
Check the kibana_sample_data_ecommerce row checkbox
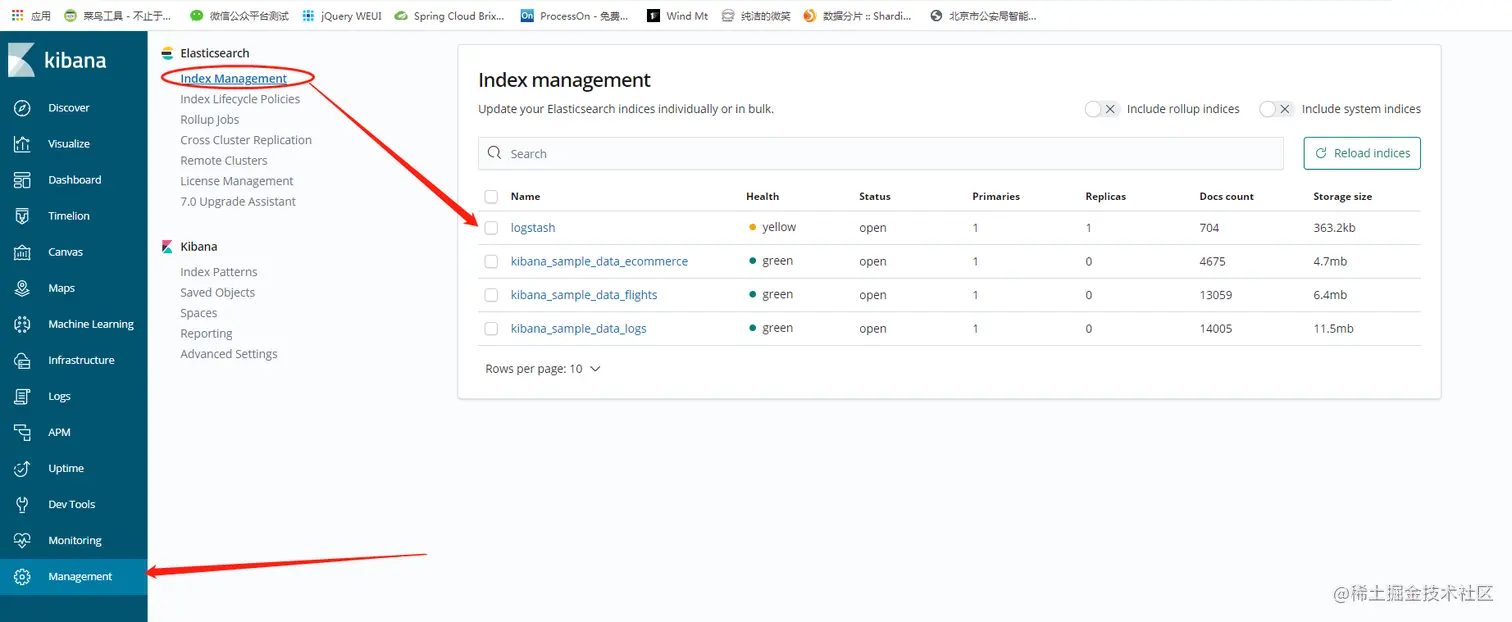[x=491, y=261]
